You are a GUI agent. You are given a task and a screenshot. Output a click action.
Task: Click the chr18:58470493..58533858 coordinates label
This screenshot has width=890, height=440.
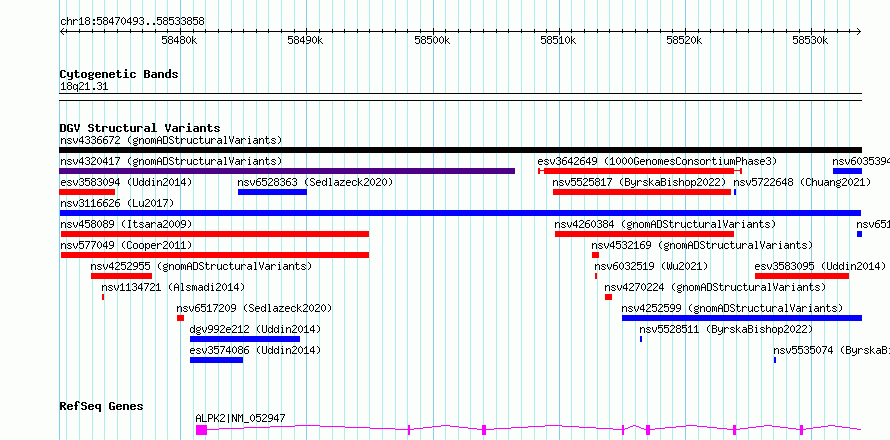click(132, 22)
